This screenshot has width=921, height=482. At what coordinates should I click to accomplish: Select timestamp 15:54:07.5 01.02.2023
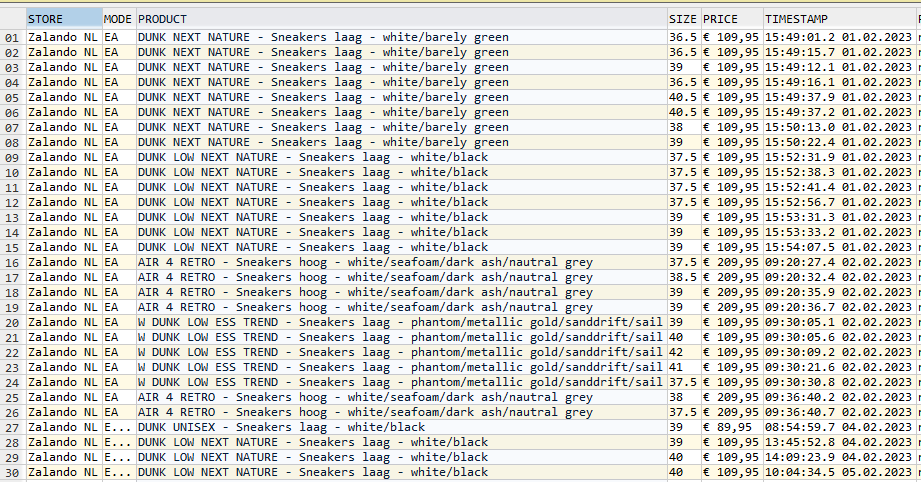click(x=840, y=247)
